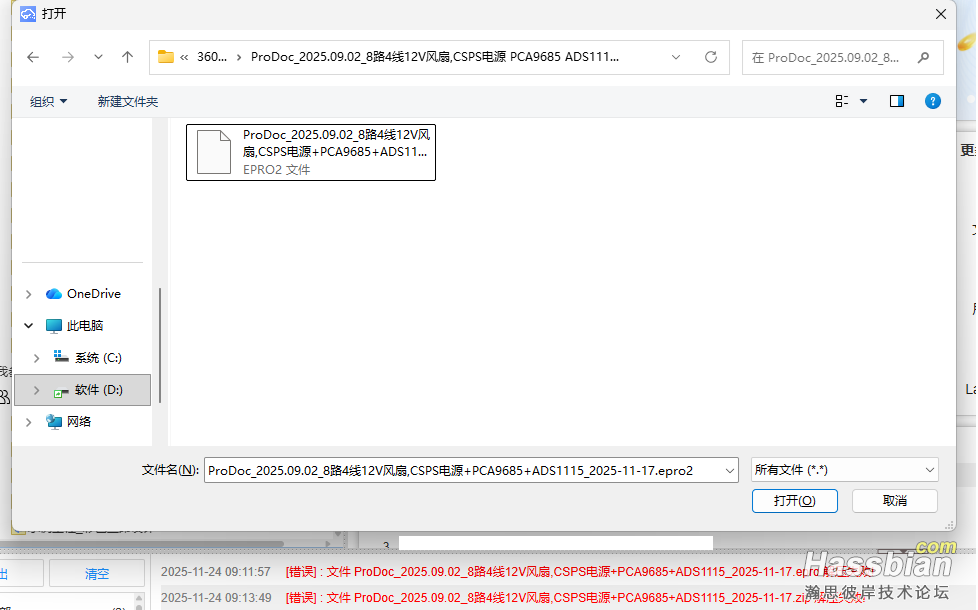Viewport: 978px width, 610px height.
Task: Refresh the current folder view
Action: (x=711, y=57)
